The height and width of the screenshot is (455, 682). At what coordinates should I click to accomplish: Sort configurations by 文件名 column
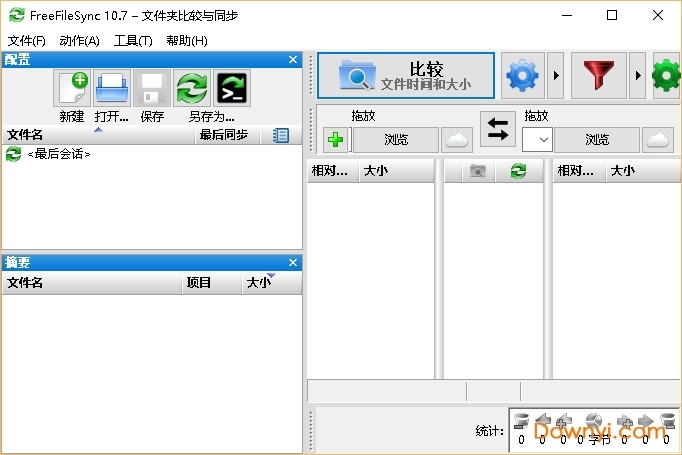coord(98,135)
